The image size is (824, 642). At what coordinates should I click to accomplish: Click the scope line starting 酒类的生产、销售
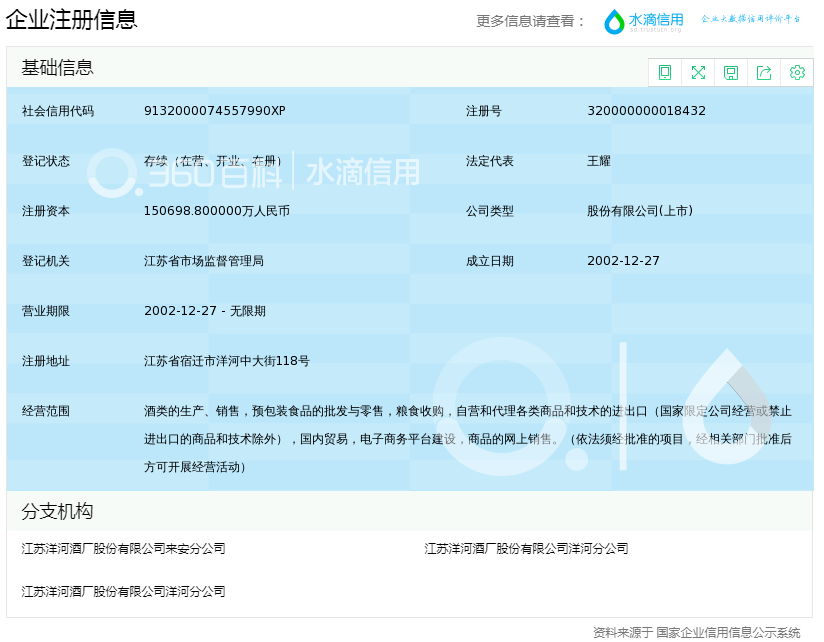[468, 411]
